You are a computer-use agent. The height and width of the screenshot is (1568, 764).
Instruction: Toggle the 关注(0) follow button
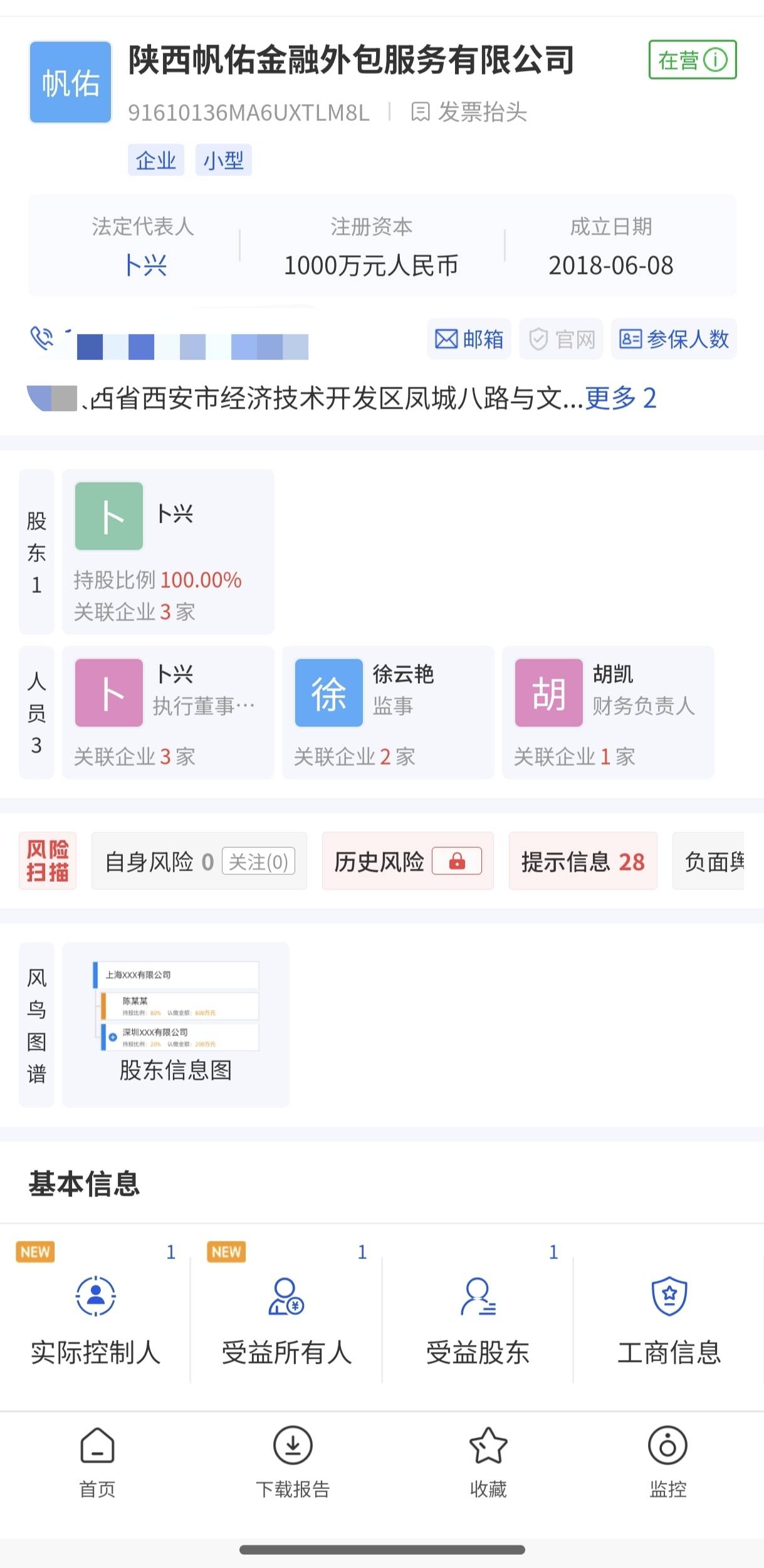click(258, 862)
